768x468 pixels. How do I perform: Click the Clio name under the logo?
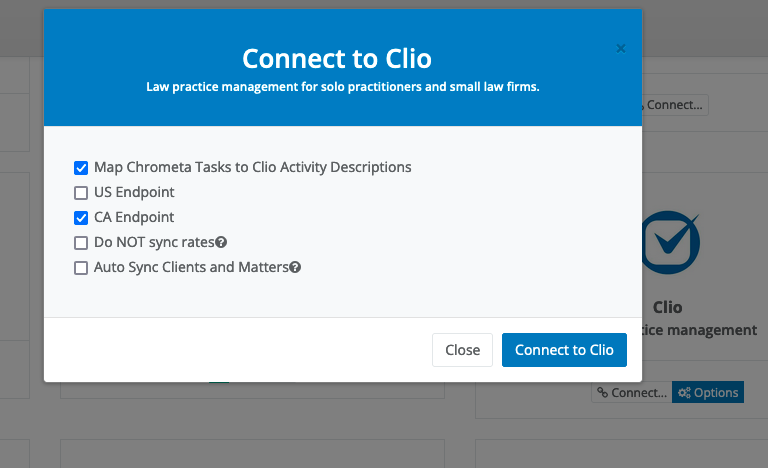[667, 307]
